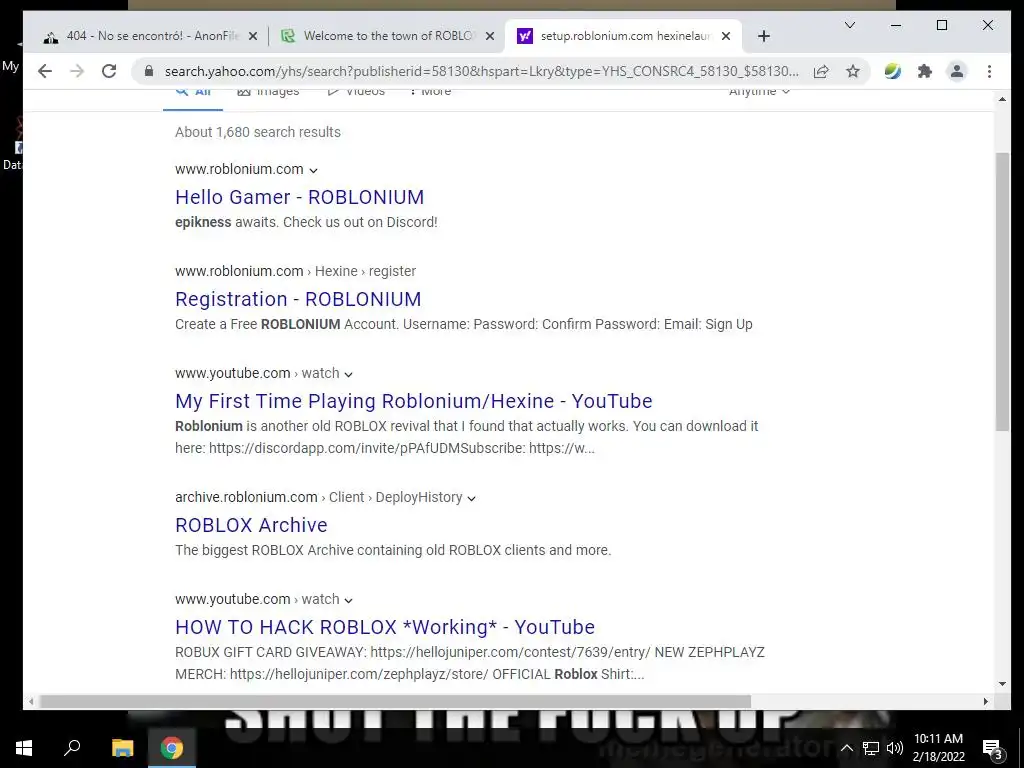Close the AnonFiles 404 tab
This screenshot has width=1024, height=768.
pos(253,37)
